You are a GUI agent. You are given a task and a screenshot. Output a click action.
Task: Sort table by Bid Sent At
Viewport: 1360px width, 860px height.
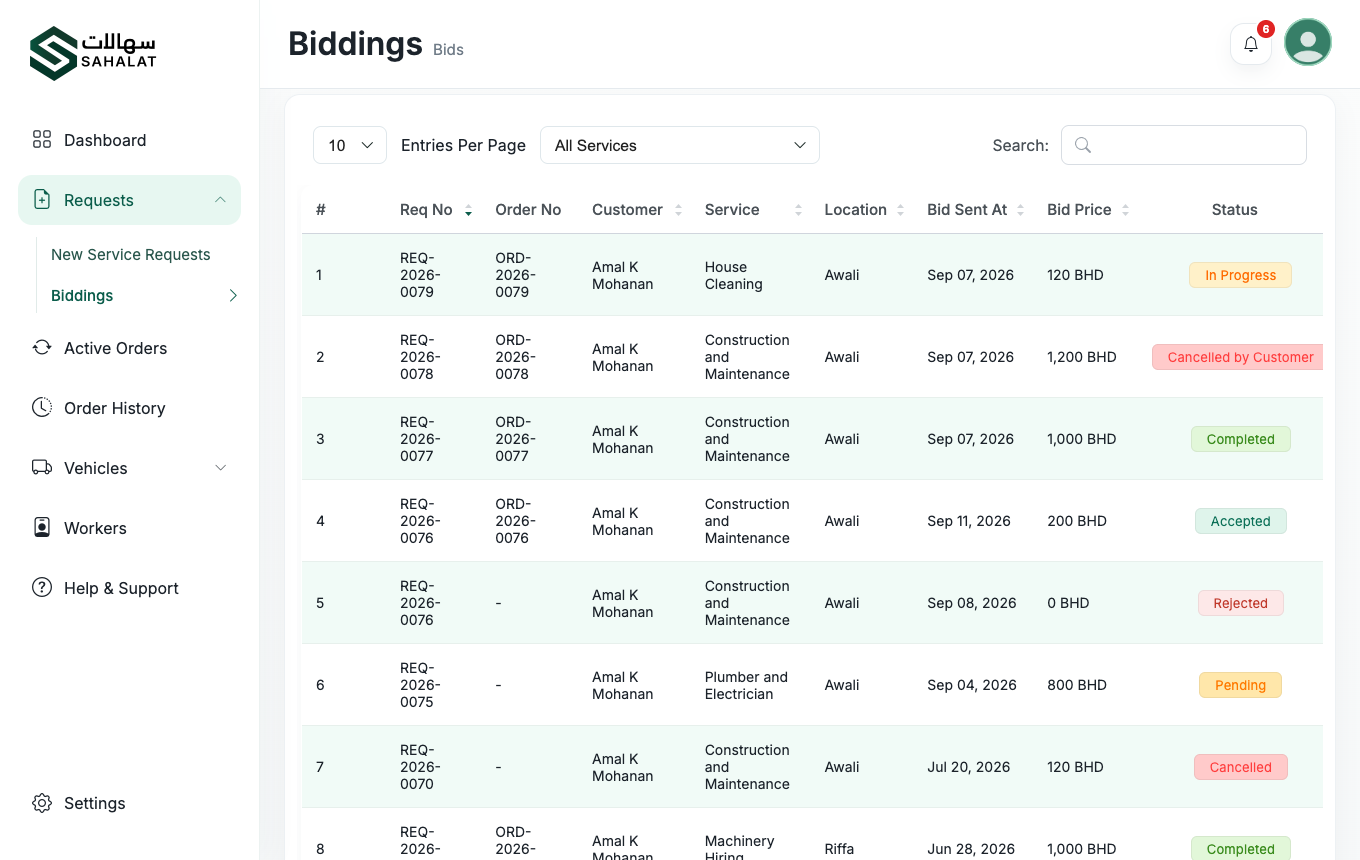coord(976,210)
